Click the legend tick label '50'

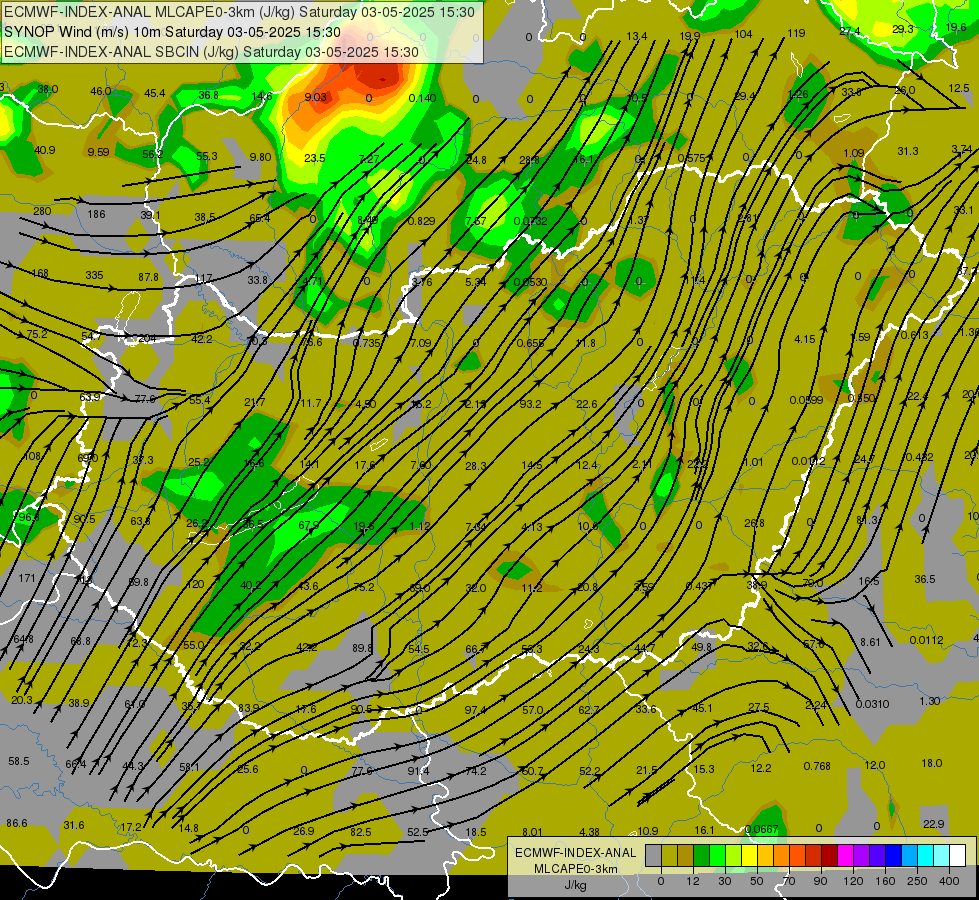point(757,881)
